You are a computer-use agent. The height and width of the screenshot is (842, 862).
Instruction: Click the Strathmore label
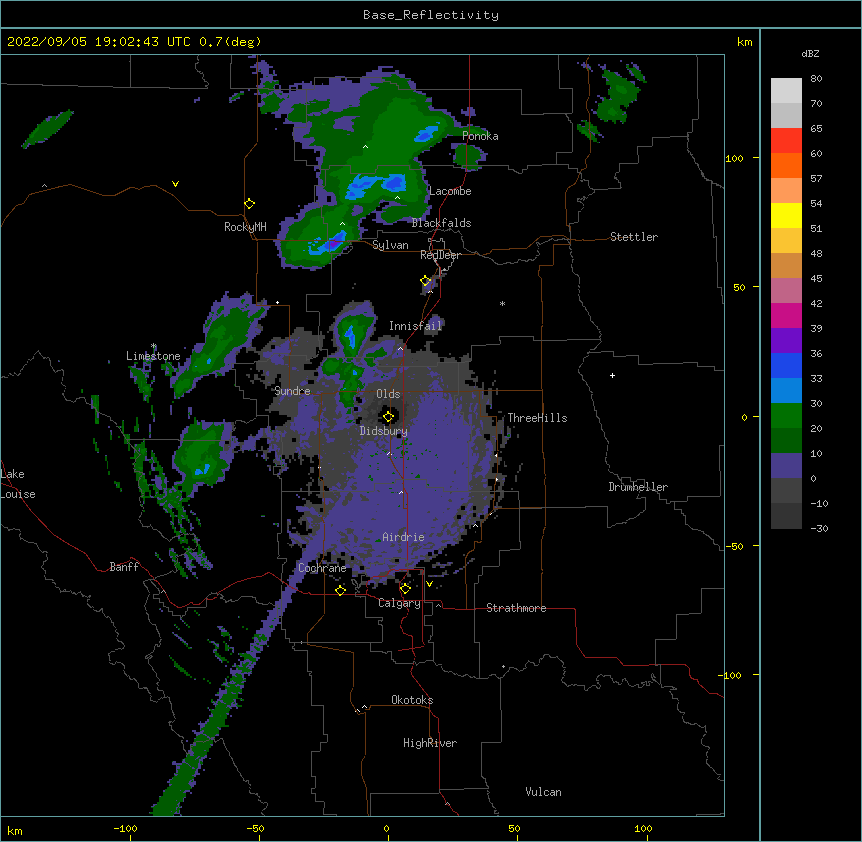(516, 608)
